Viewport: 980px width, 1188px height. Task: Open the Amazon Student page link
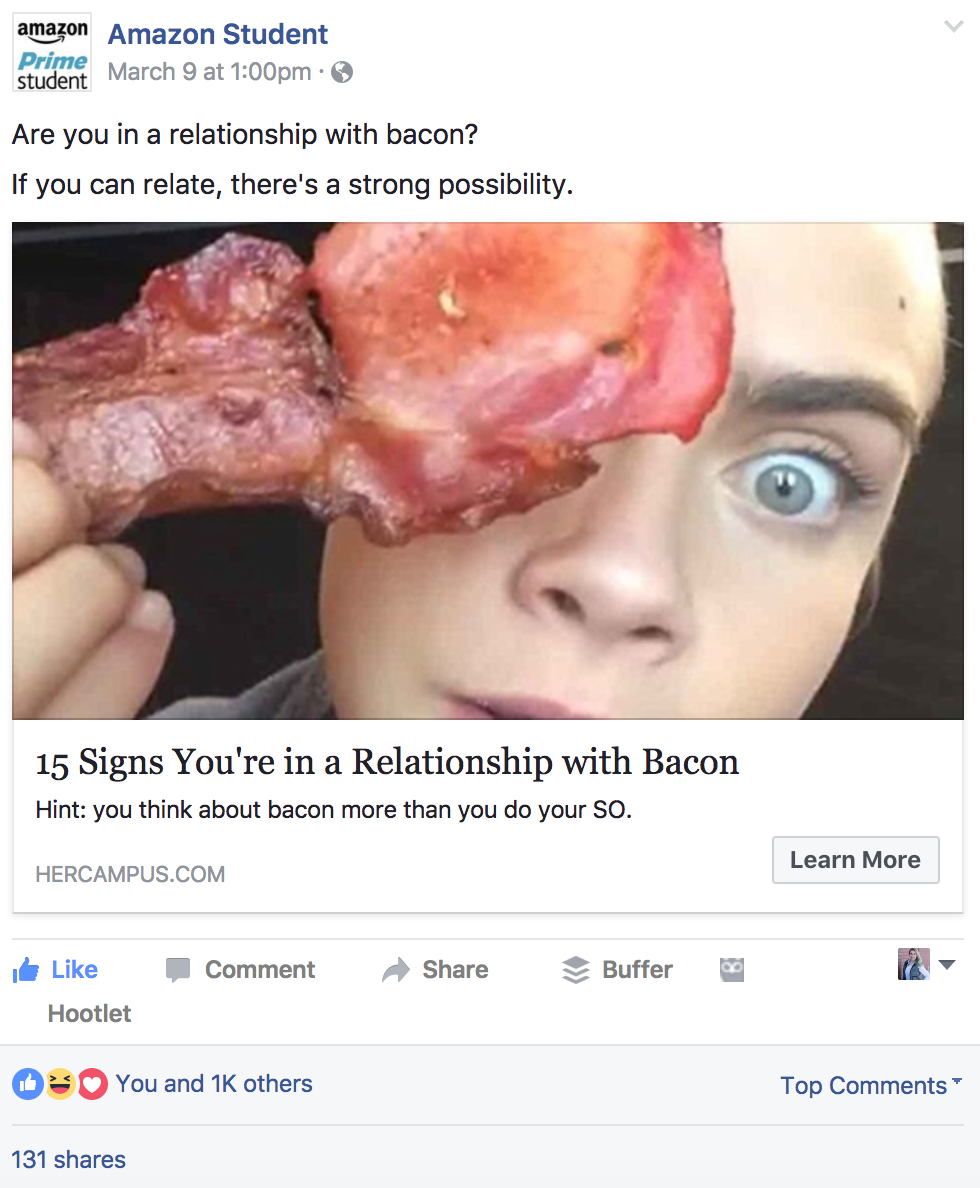pos(218,35)
